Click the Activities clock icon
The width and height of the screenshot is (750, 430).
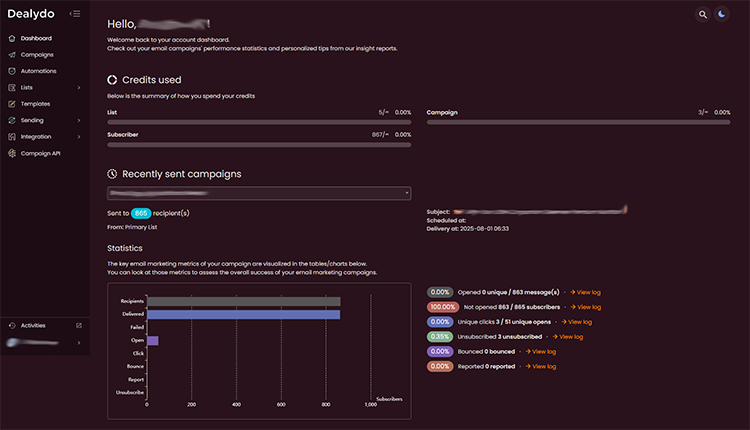coord(12,325)
